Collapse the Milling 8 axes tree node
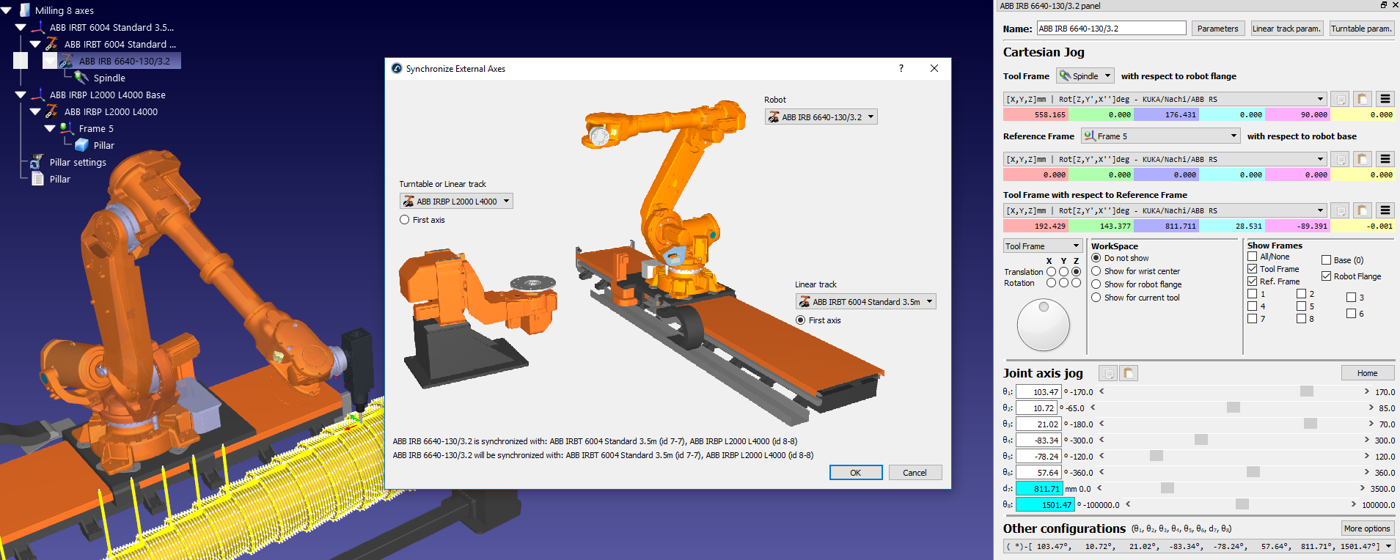The width and height of the screenshot is (1400, 560). tap(8, 10)
